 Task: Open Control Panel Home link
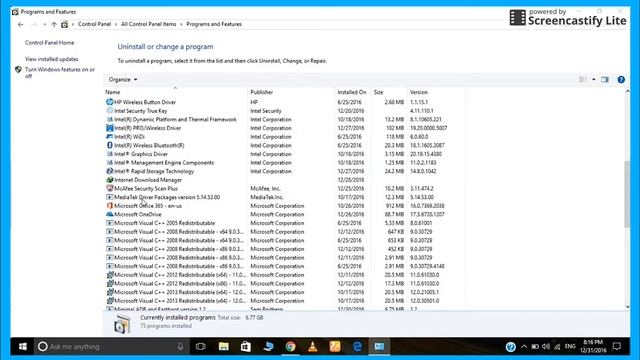(49, 42)
